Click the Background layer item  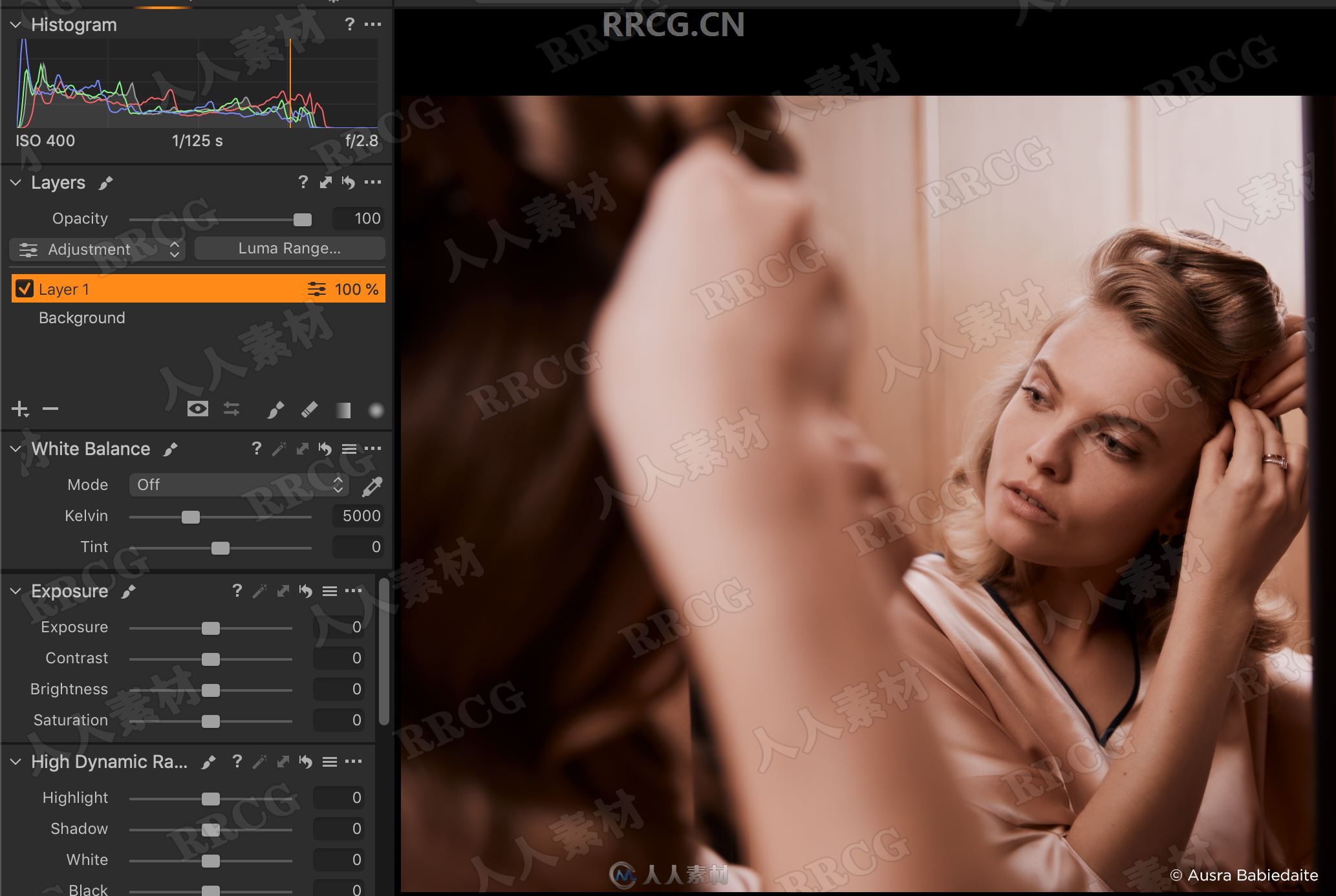pos(81,318)
